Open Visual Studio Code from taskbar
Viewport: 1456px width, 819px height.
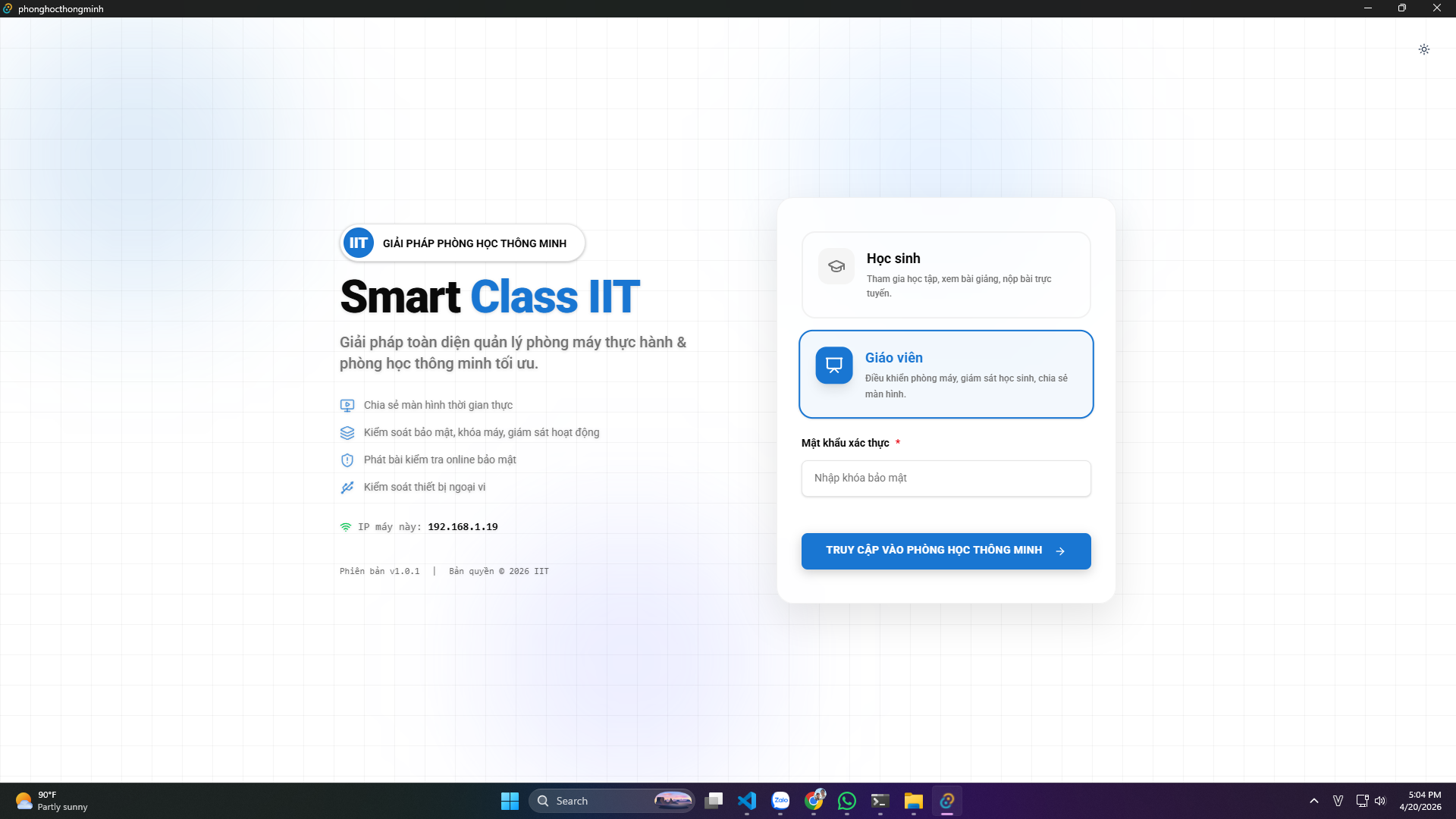[x=747, y=801]
